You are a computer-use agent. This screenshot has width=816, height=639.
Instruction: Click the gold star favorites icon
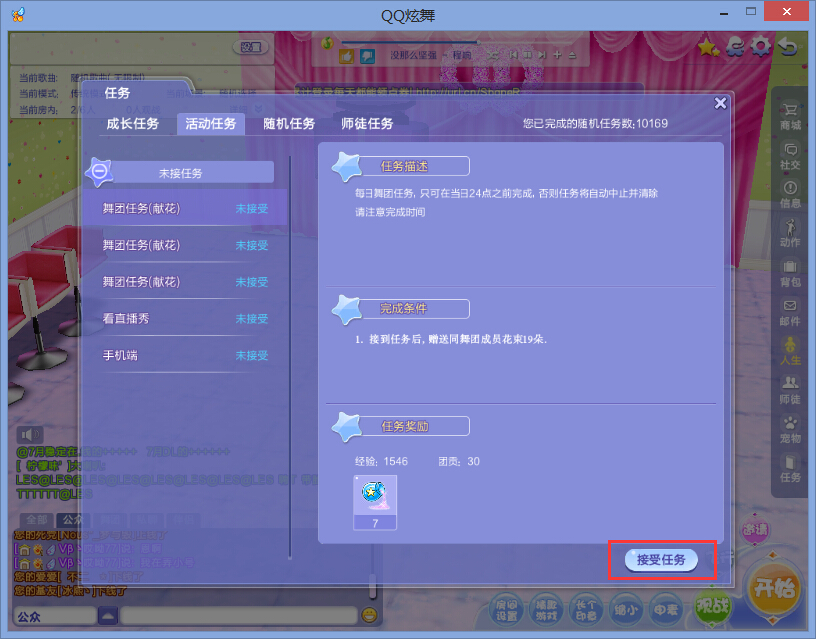coord(708,46)
